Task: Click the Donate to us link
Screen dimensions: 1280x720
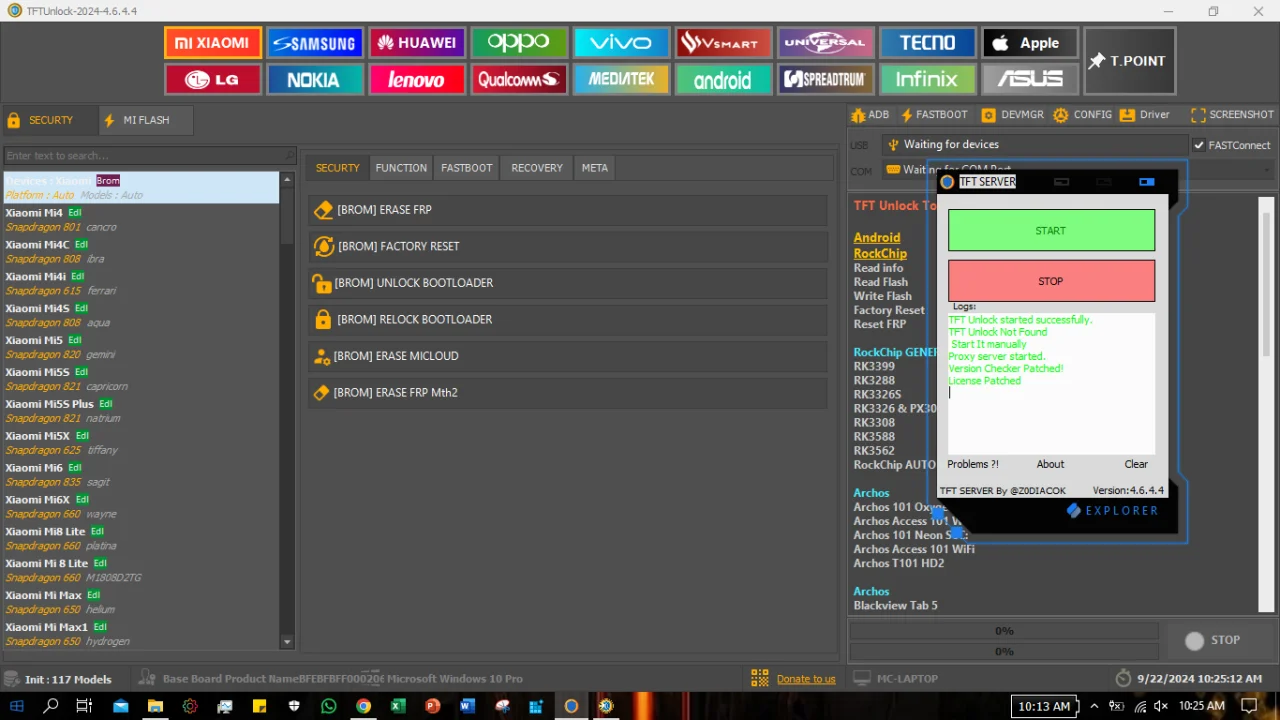Action: (806, 679)
